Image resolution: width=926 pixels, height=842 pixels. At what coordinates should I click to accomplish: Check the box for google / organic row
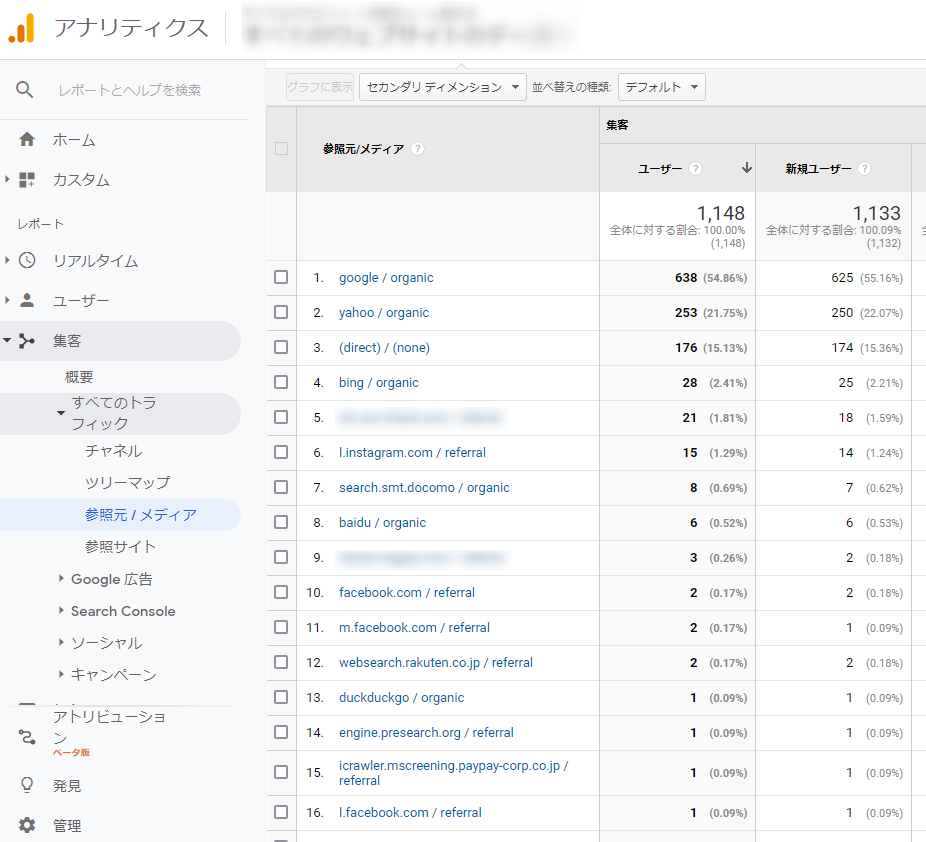pos(281,277)
